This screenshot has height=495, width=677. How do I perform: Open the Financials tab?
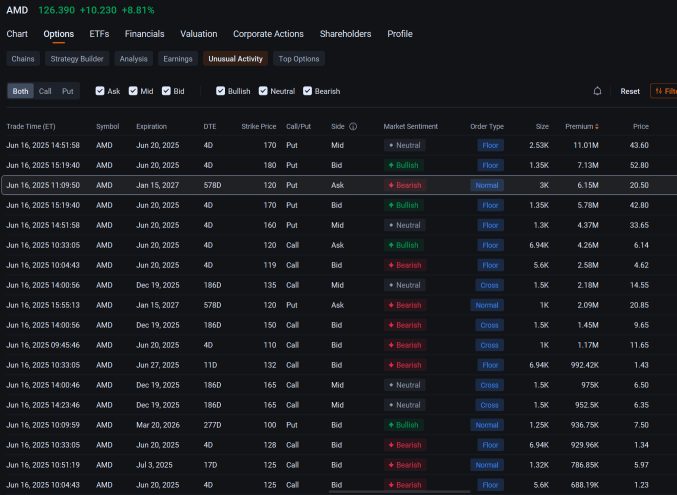tap(145, 34)
